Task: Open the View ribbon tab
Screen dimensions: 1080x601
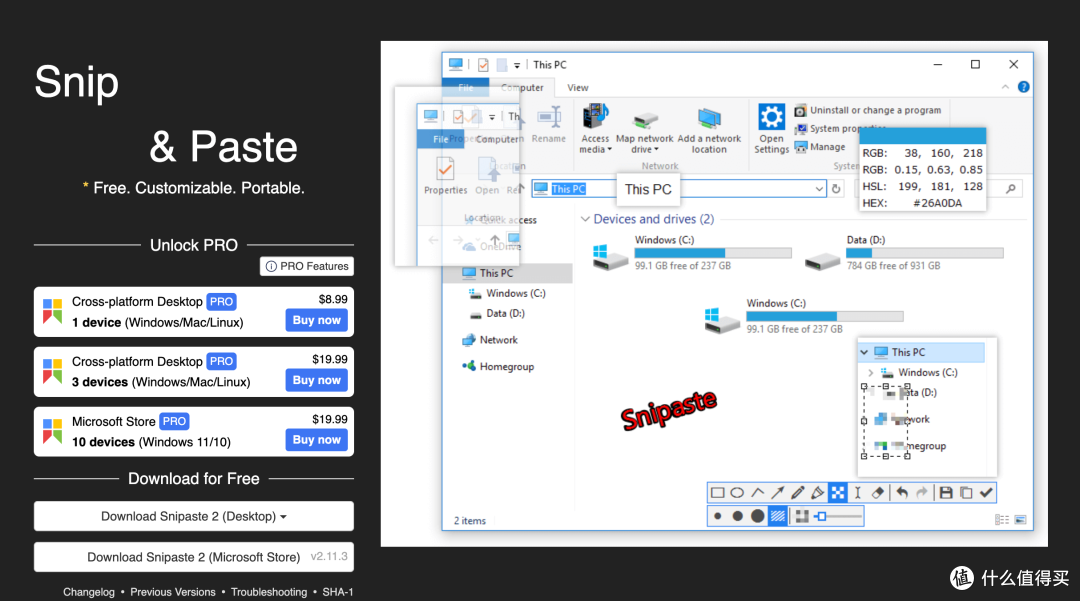Action: (x=577, y=87)
